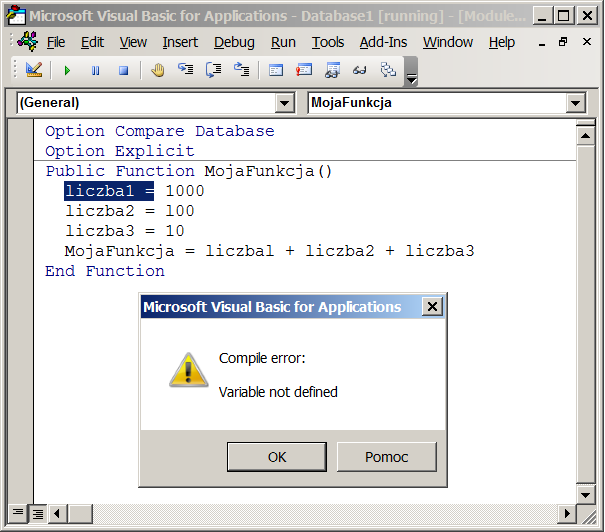Screen dimensions: 605x532
Task: Open the Edit menu
Action: tap(92, 42)
